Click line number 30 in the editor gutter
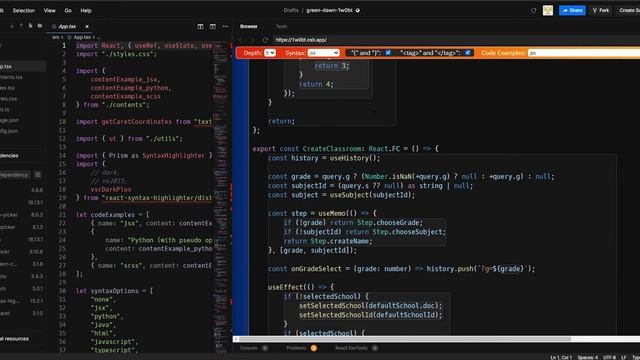This screenshot has width=640, height=360. point(62,291)
